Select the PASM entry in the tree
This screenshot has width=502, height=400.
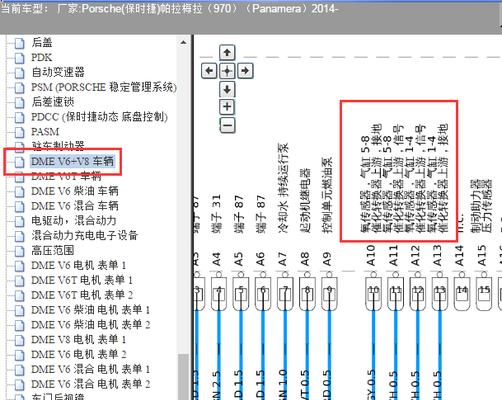click(x=45, y=132)
